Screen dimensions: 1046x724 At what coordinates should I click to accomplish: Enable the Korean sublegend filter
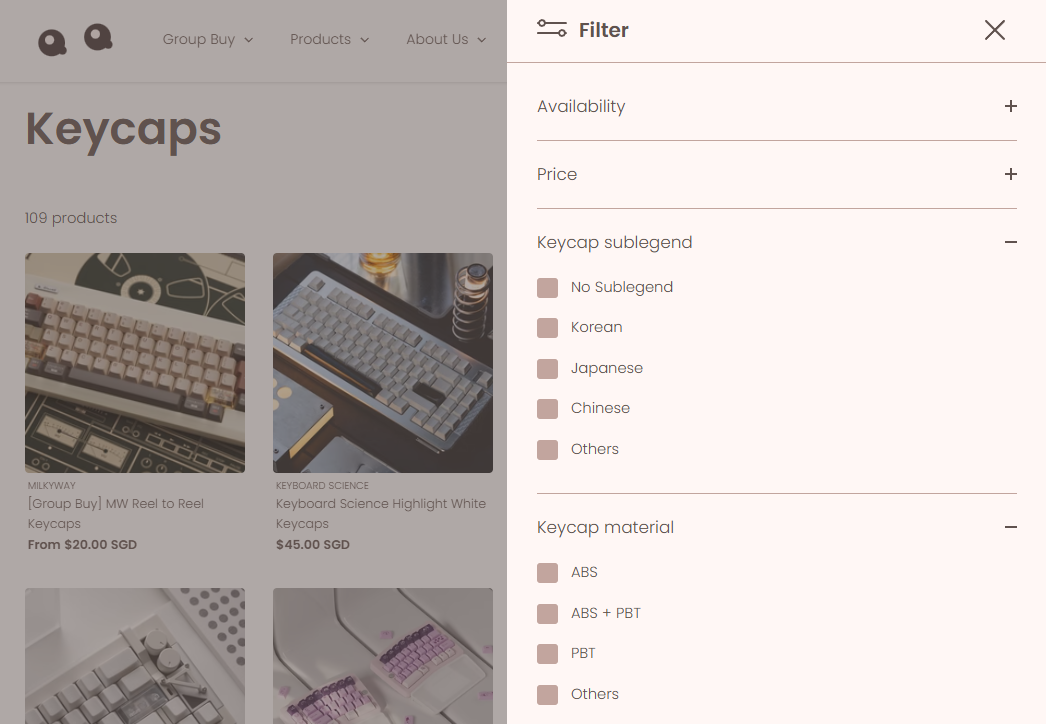click(547, 327)
